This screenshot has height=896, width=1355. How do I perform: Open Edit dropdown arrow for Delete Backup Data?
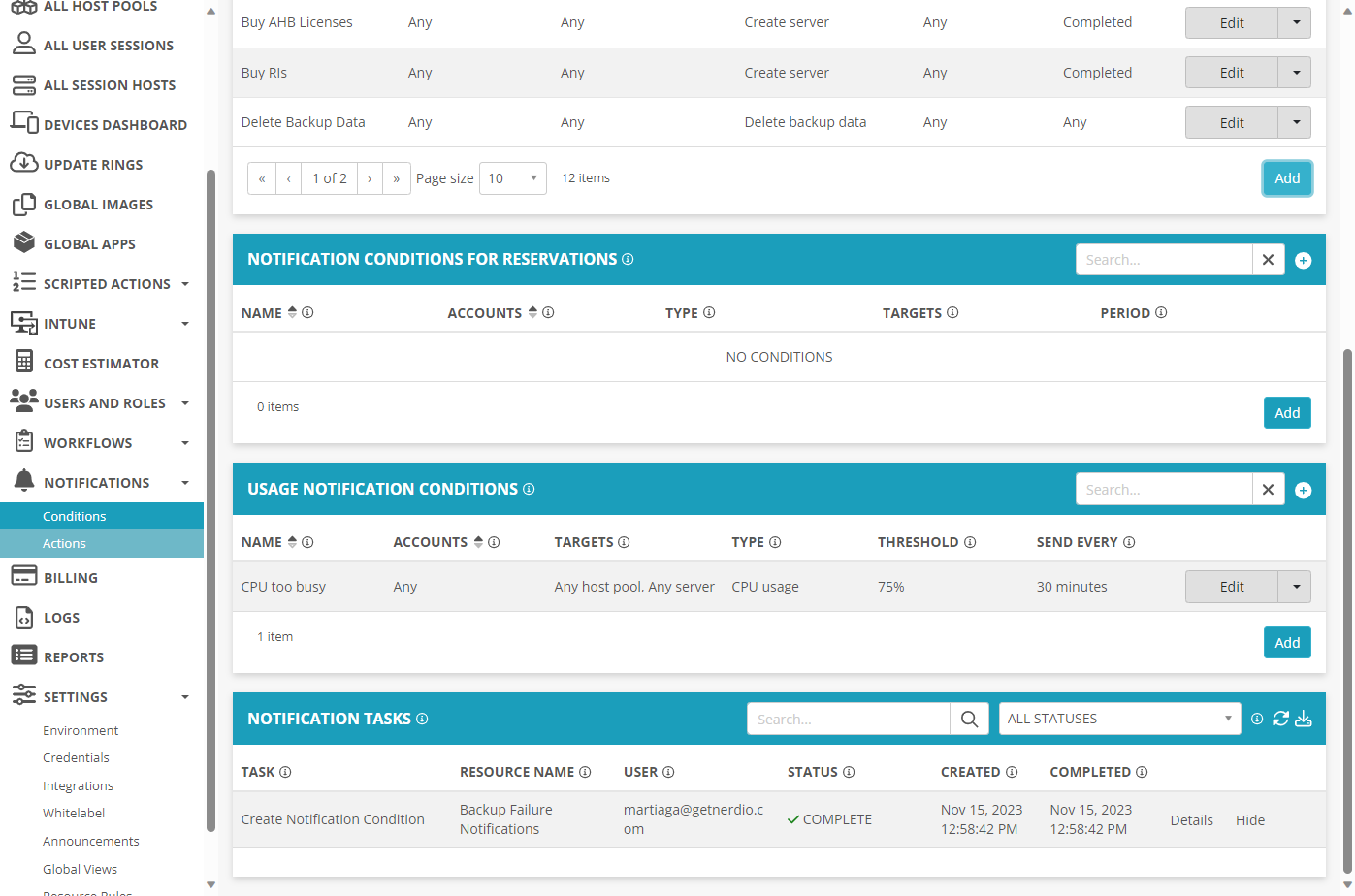1296,122
